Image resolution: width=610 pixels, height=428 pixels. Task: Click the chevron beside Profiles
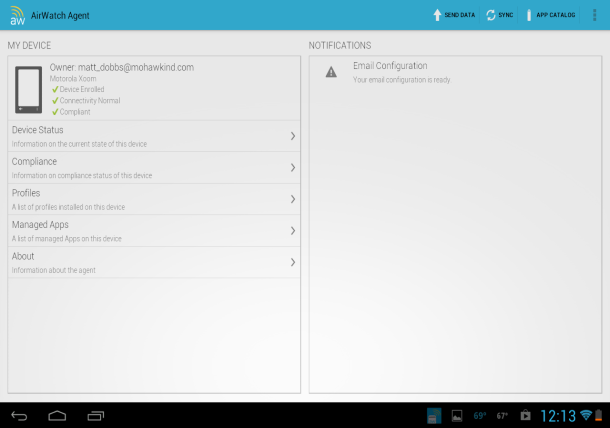(x=292, y=199)
